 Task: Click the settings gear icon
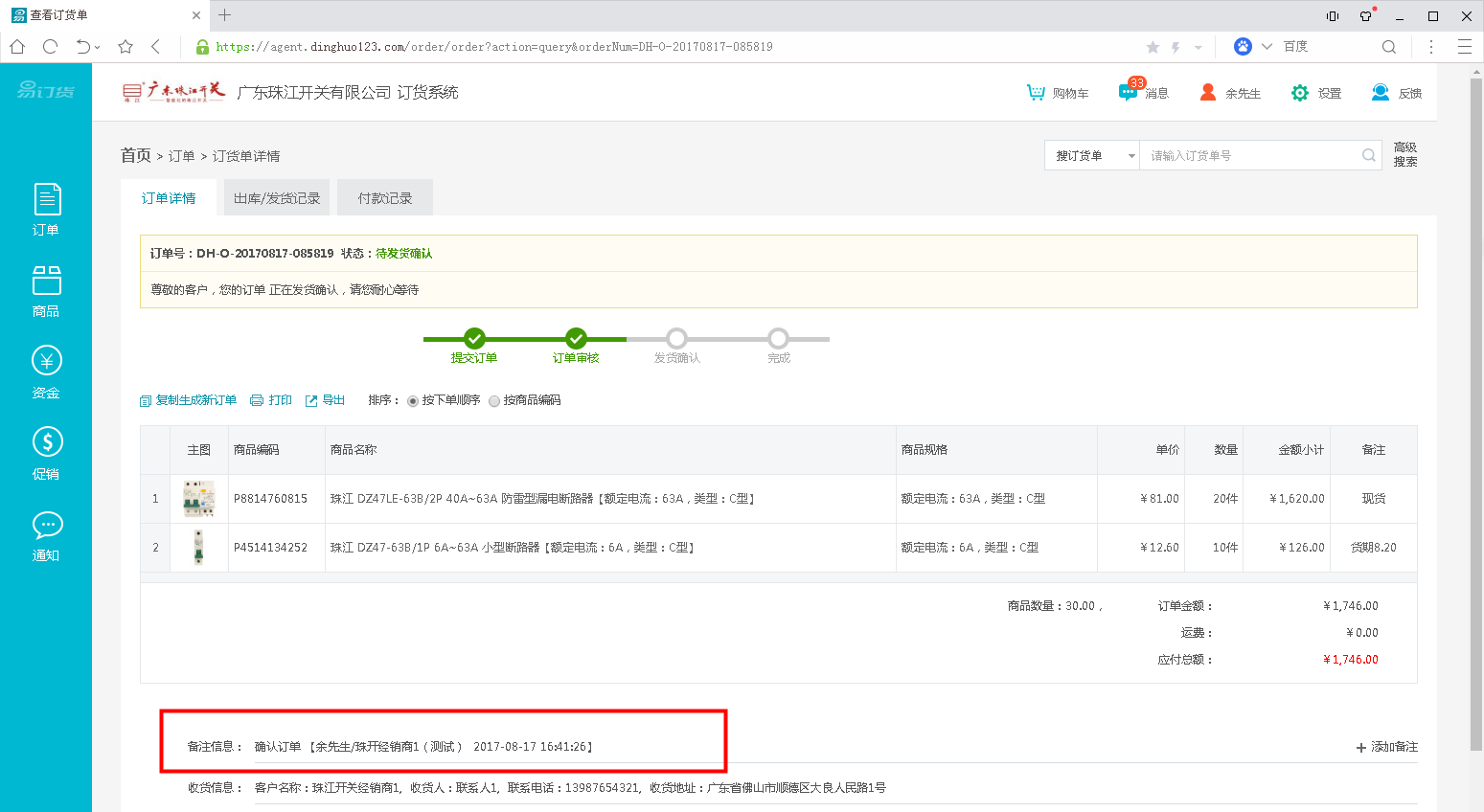point(1299,93)
